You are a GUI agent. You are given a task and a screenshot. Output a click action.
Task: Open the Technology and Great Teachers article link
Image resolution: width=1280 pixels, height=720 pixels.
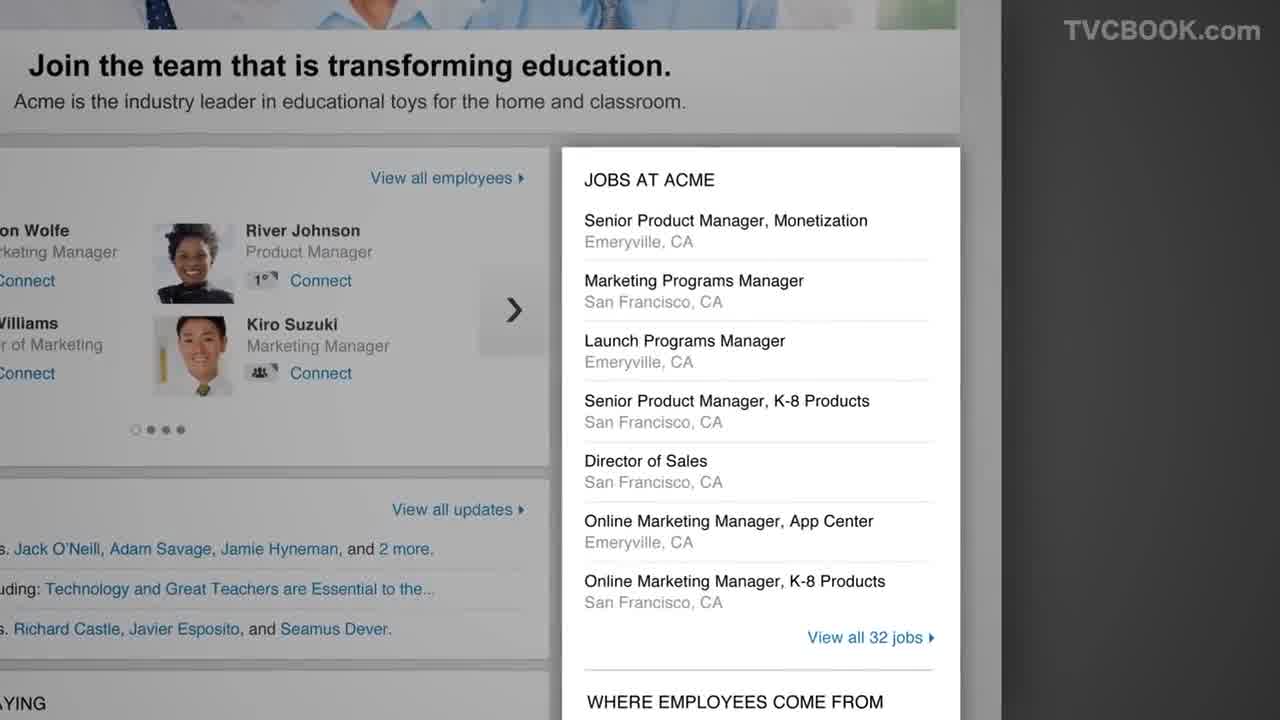[x=240, y=589]
